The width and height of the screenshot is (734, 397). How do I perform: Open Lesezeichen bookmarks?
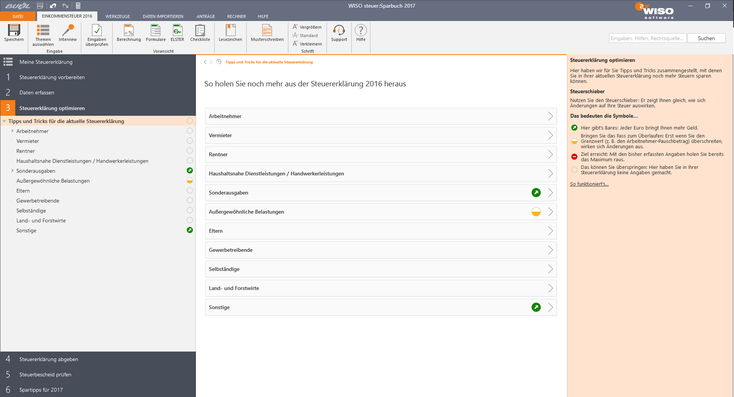pos(230,33)
